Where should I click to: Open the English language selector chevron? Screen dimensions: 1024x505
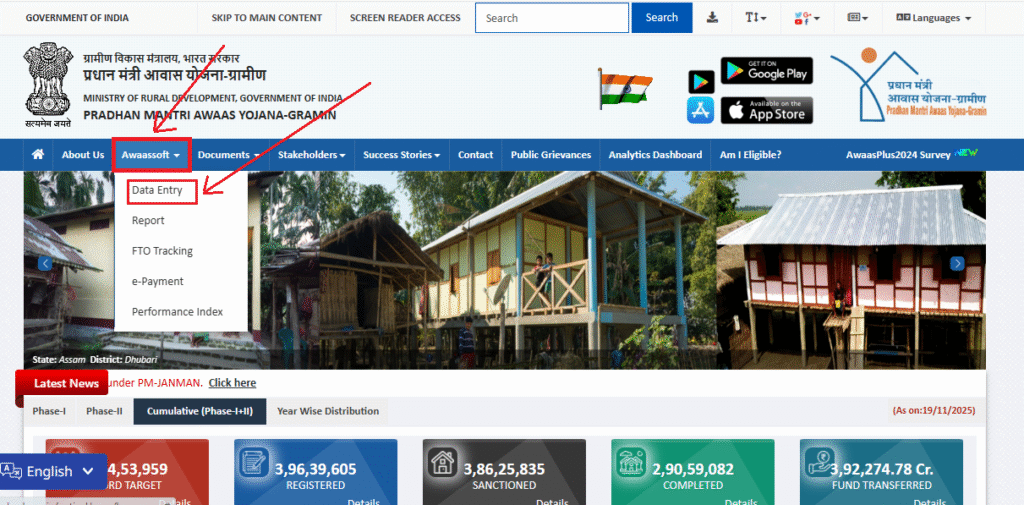point(88,471)
